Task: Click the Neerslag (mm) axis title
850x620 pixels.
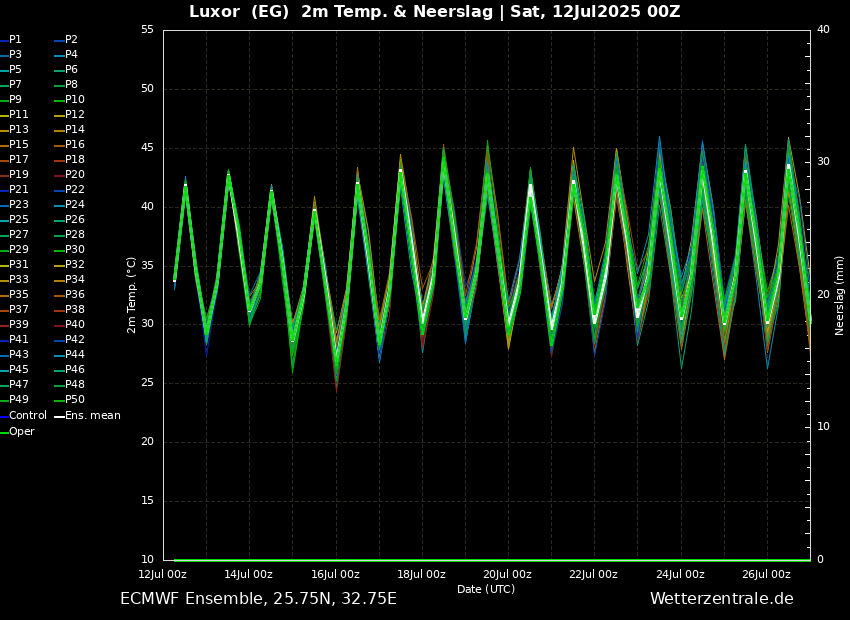Action: click(x=840, y=294)
